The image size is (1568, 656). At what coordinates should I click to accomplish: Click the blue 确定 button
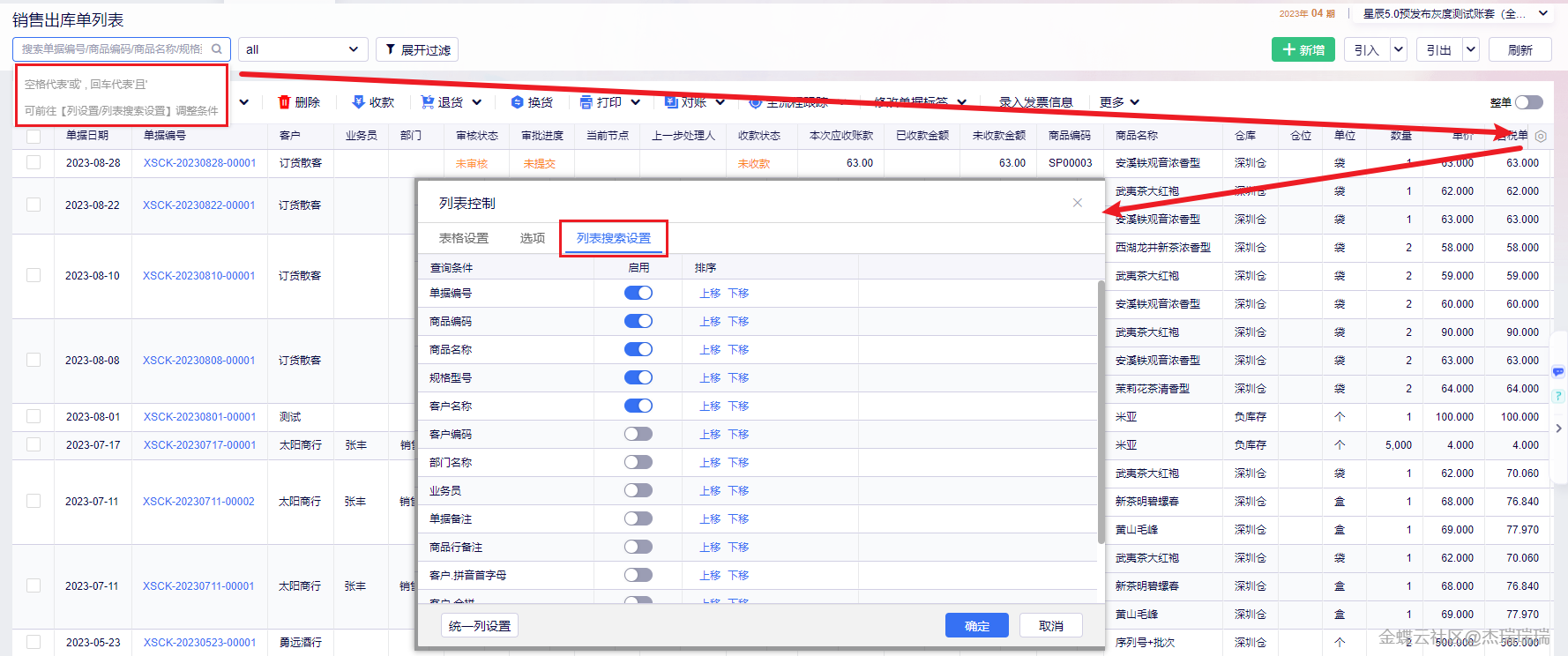(x=977, y=625)
